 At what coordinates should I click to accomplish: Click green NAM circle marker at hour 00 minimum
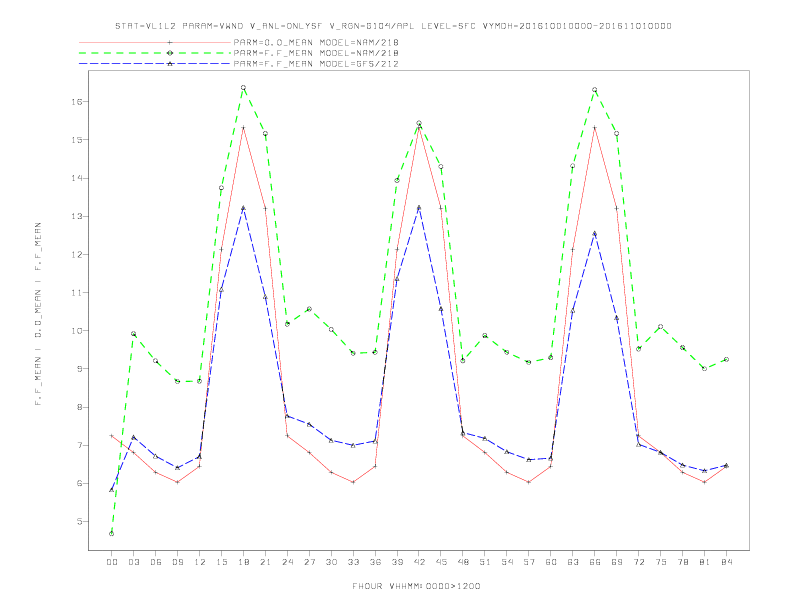click(x=112, y=534)
